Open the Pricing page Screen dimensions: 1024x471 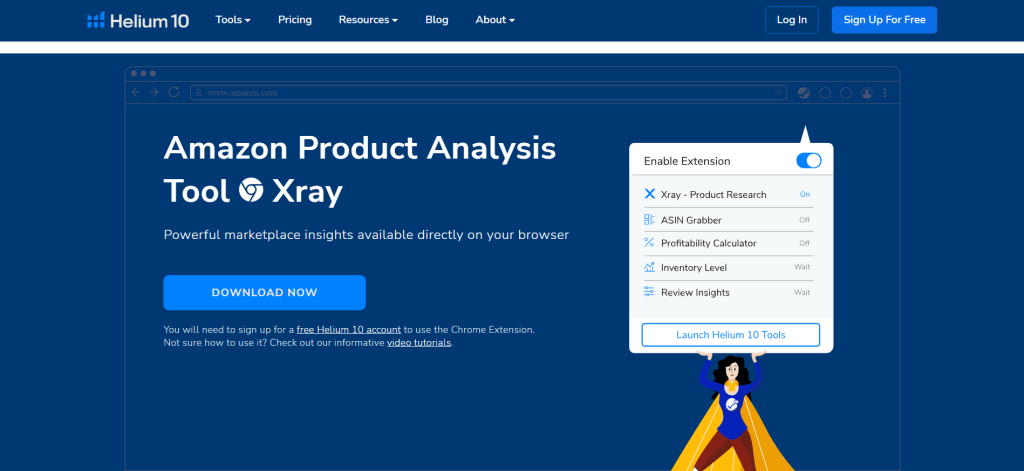click(295, 20)
